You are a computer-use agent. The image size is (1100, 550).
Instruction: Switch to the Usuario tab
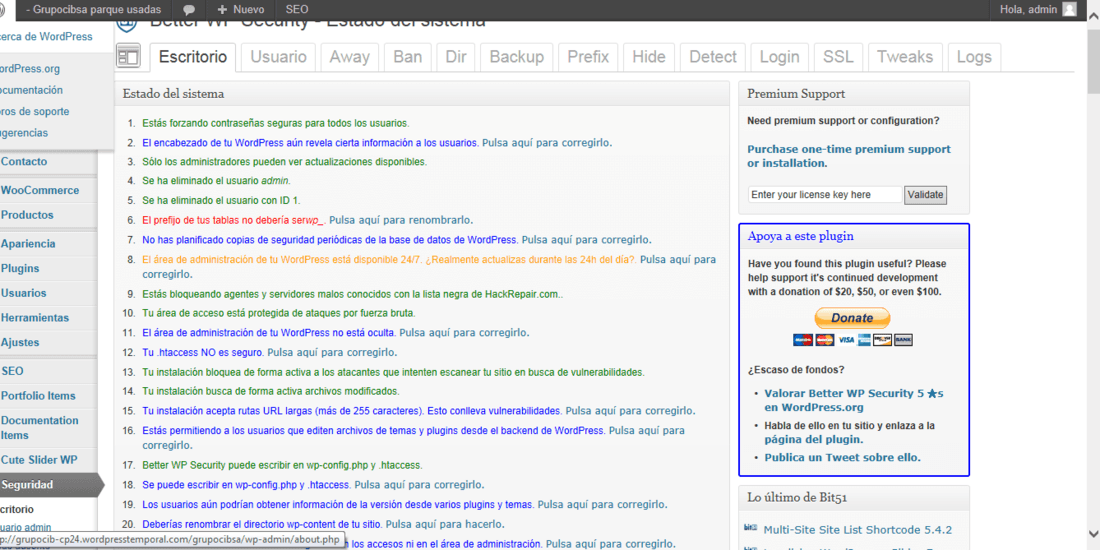(x=279, y=57)
